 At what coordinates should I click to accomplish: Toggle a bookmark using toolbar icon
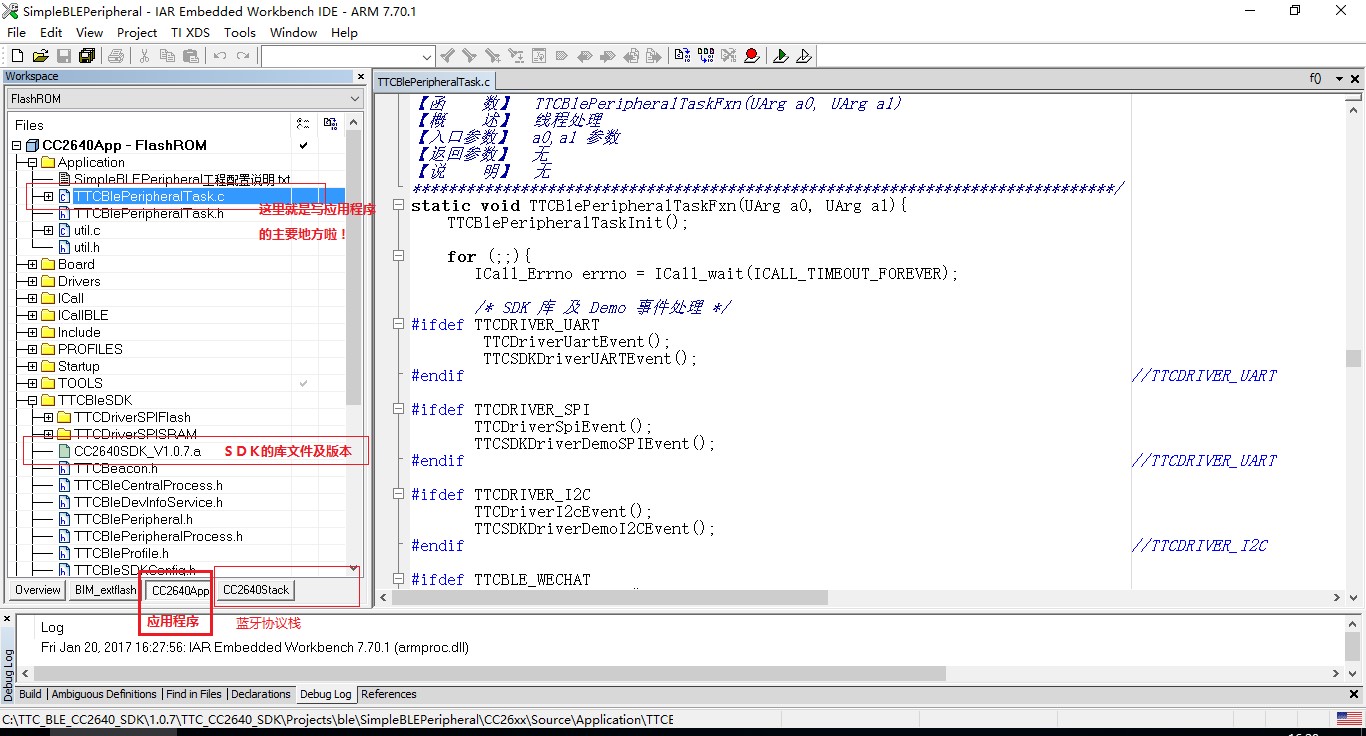coord(562,56)
